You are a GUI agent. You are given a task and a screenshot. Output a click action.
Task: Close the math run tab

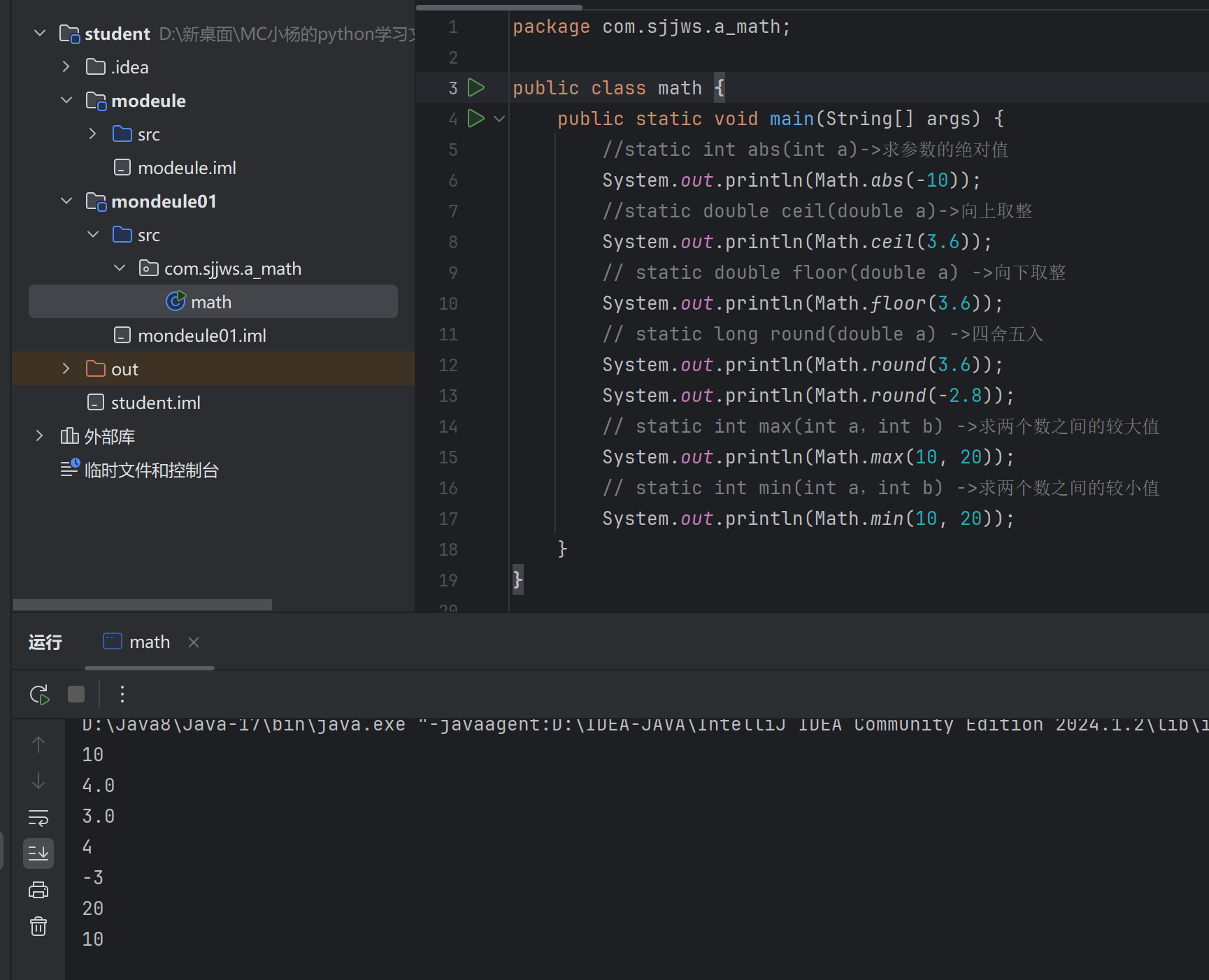194,642
